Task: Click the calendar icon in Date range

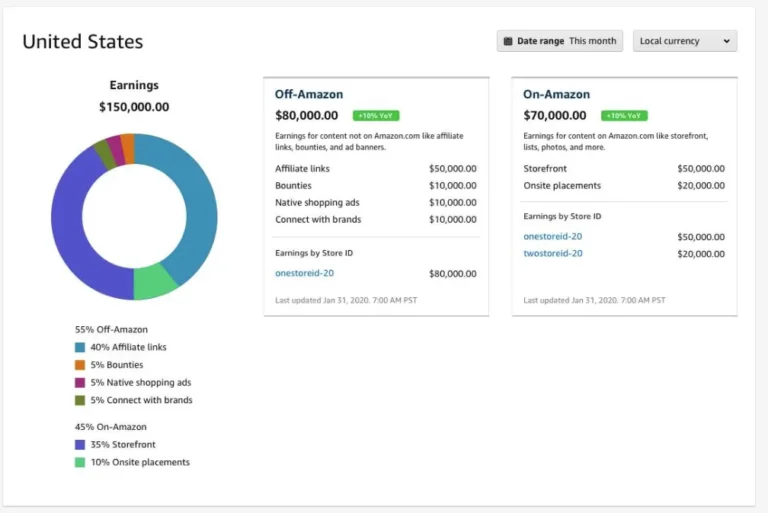Action: [x=508, y=41]
